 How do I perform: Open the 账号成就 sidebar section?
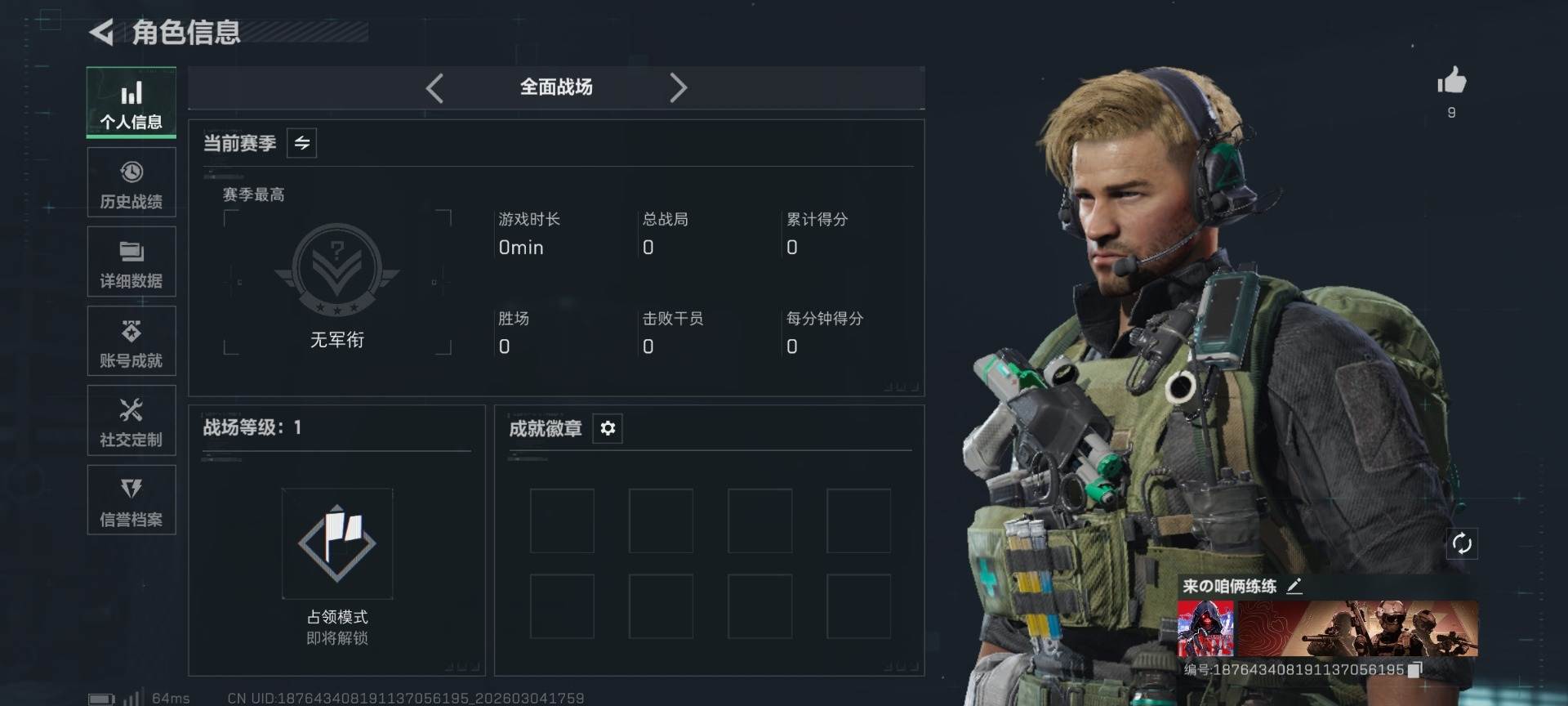[131, 341]
